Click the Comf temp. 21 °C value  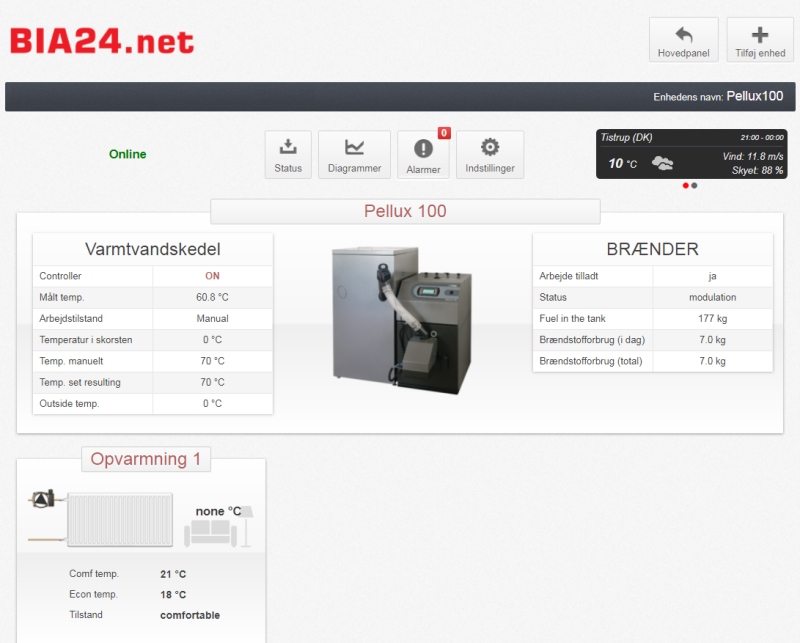pyautogui.click(x=173, y=574)
